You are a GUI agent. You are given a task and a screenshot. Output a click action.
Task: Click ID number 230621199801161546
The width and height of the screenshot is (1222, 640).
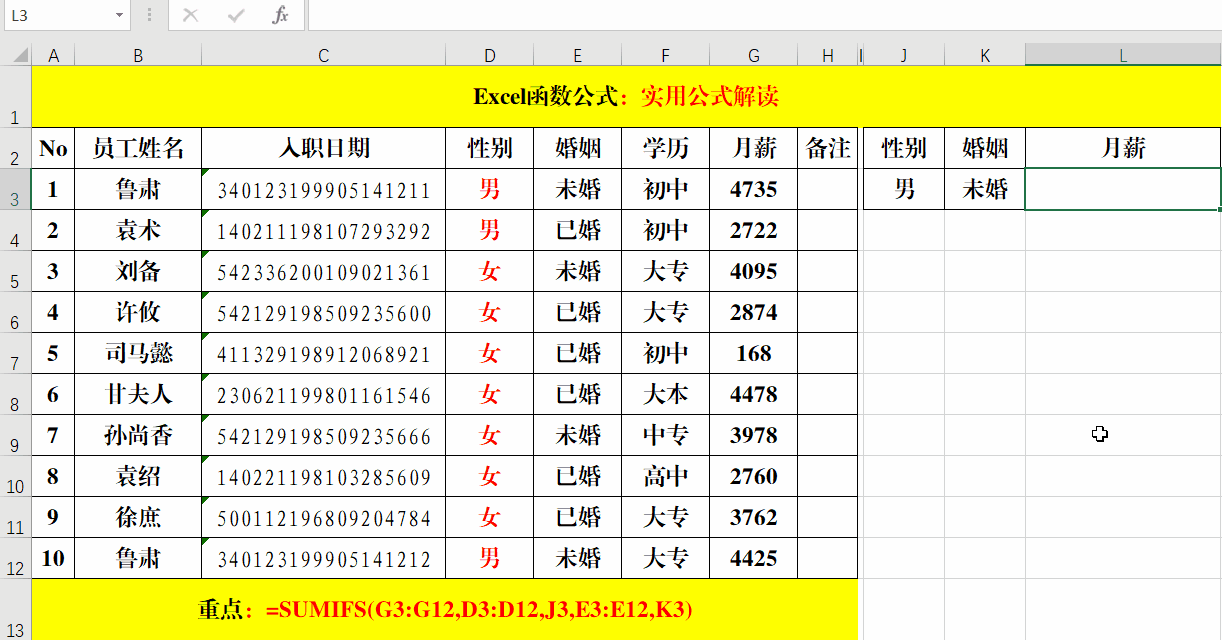coord(324,394)
